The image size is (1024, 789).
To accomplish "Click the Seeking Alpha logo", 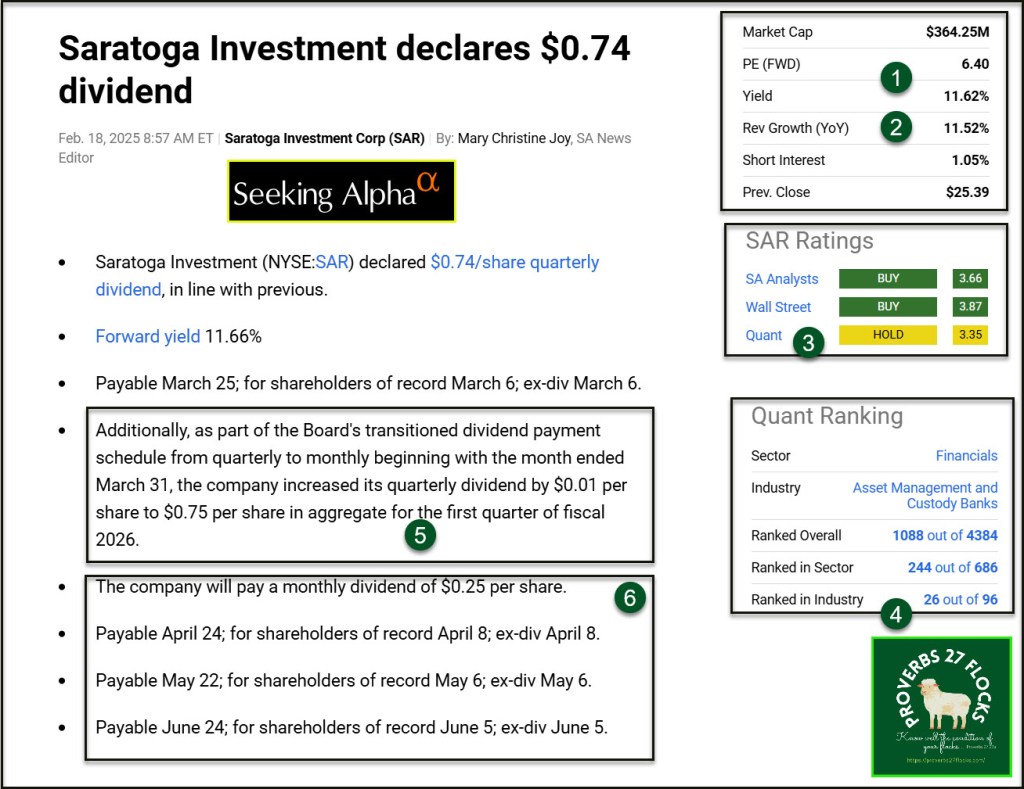I will click(x=341, y=191).
